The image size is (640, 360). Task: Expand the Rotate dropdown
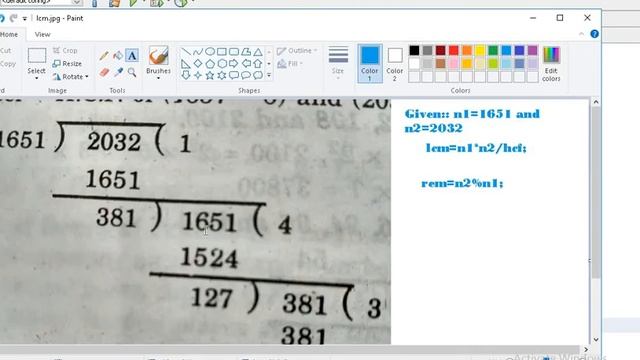(87, 77)
